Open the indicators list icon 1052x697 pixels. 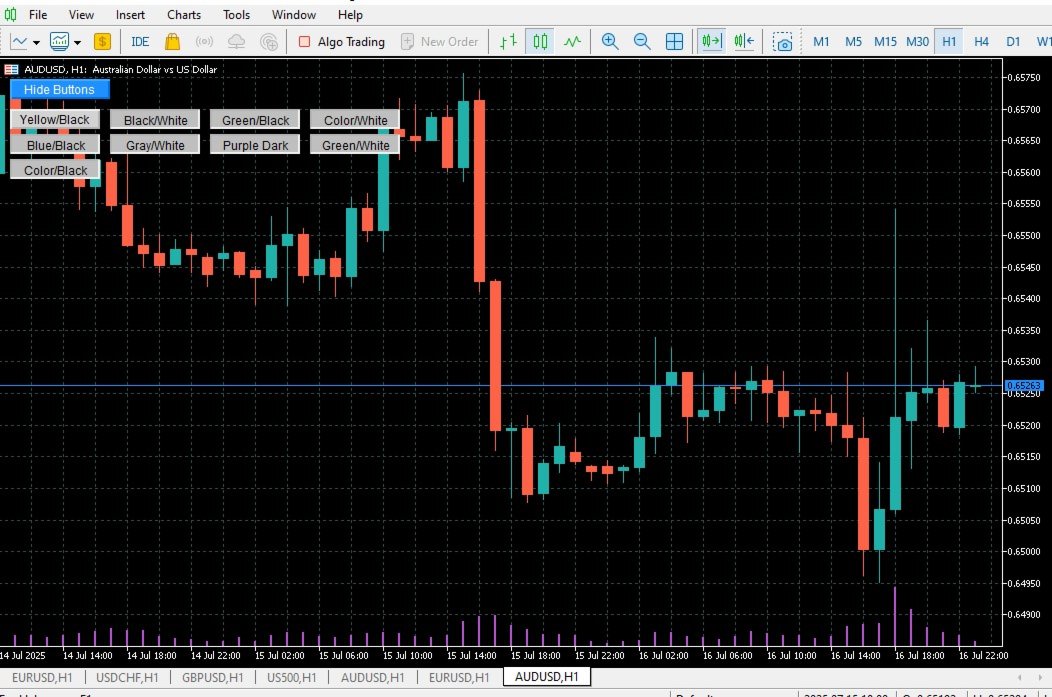pos(59,42)
